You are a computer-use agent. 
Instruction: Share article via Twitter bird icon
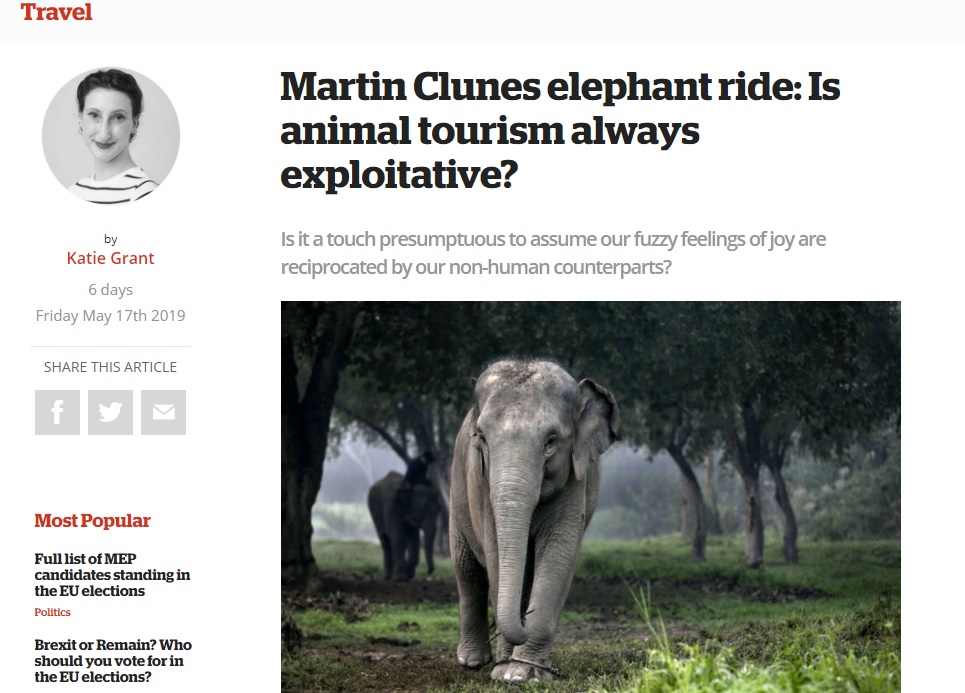(110, 412)
